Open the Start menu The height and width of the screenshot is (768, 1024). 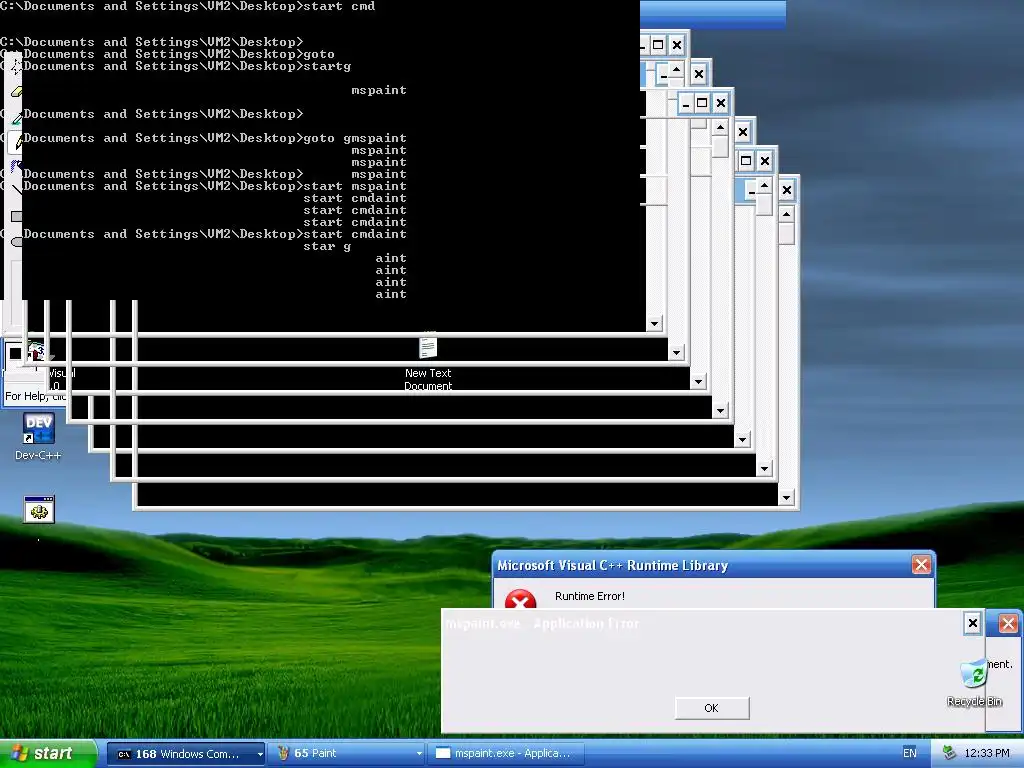click(47, 754)
